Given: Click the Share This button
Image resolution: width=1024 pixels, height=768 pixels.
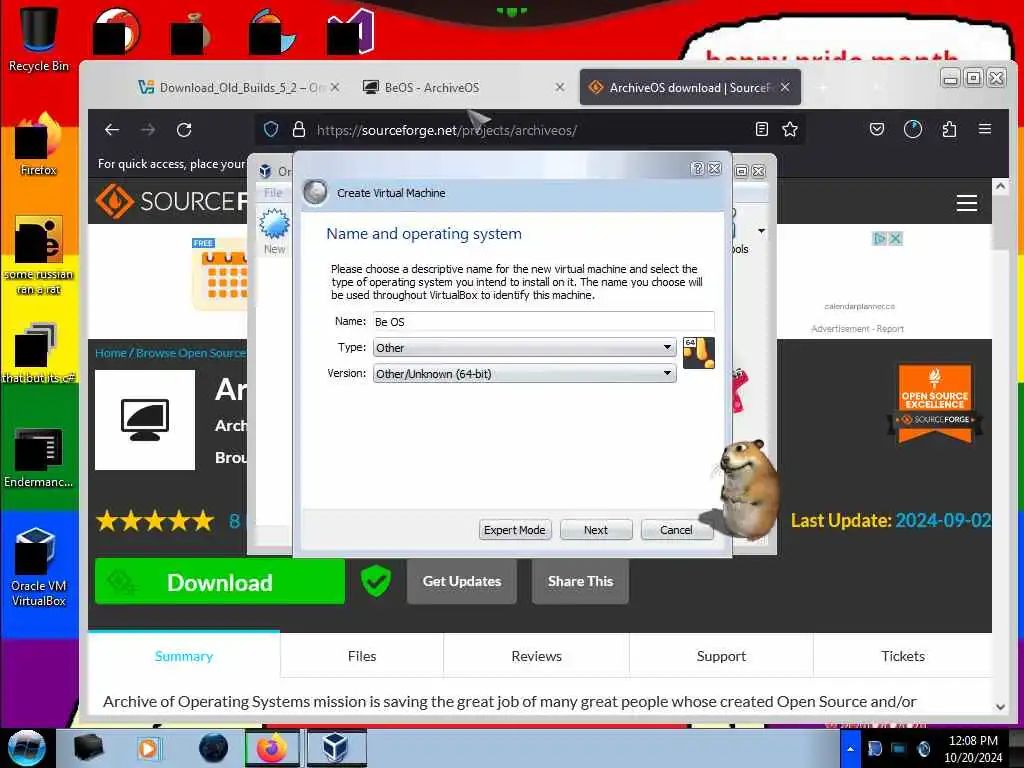Looking at the screenshot, I should (580, 581).
